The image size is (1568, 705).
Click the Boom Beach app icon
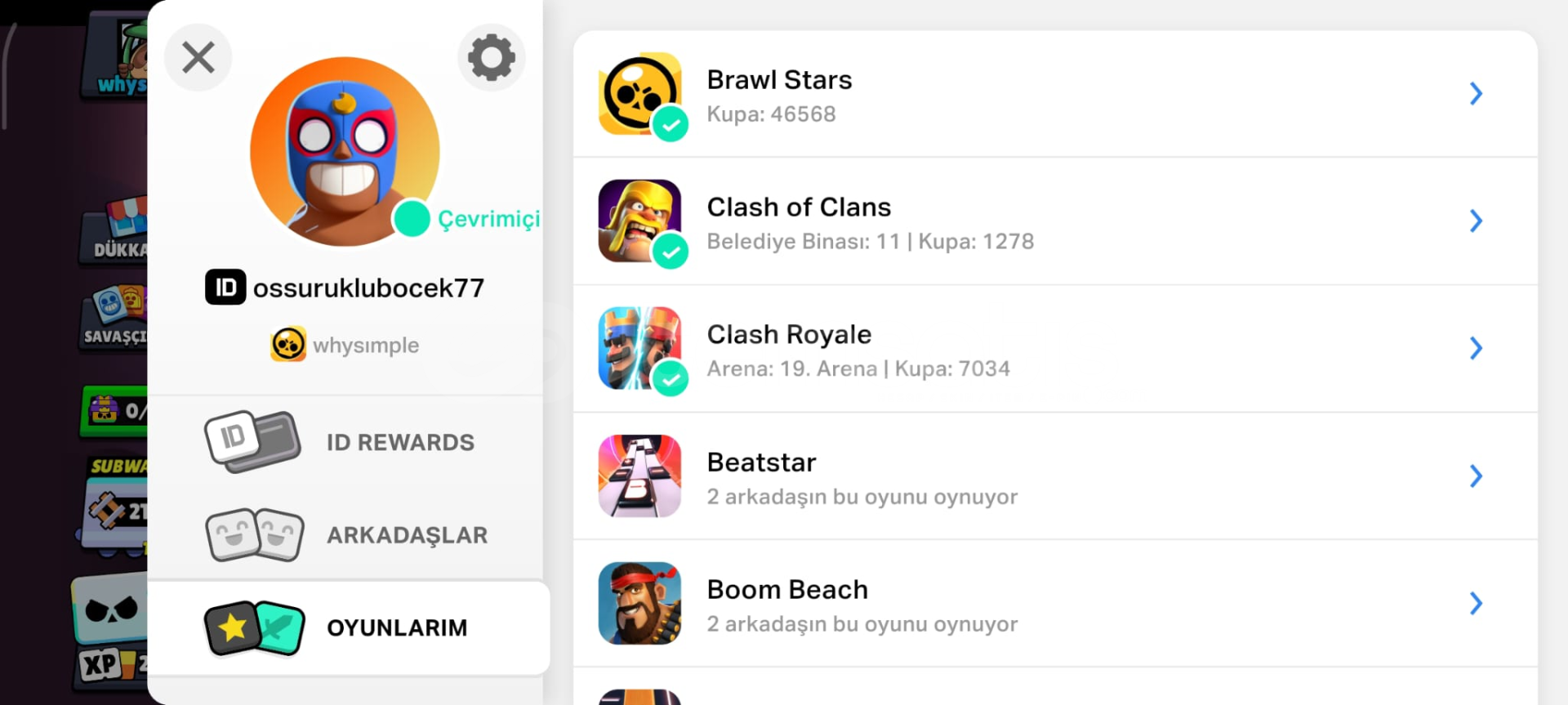tap(639, 603)
